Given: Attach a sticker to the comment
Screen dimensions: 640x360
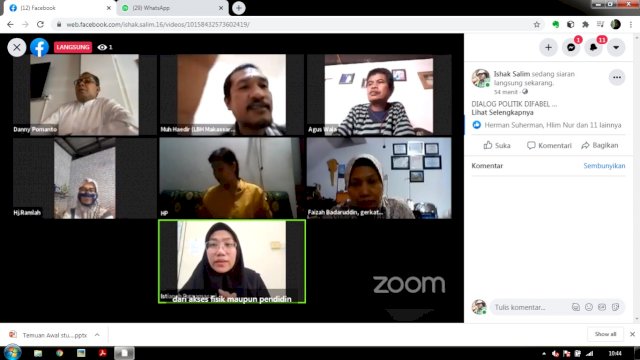Looking at the screenshot, I should click(x=615, y=307).
